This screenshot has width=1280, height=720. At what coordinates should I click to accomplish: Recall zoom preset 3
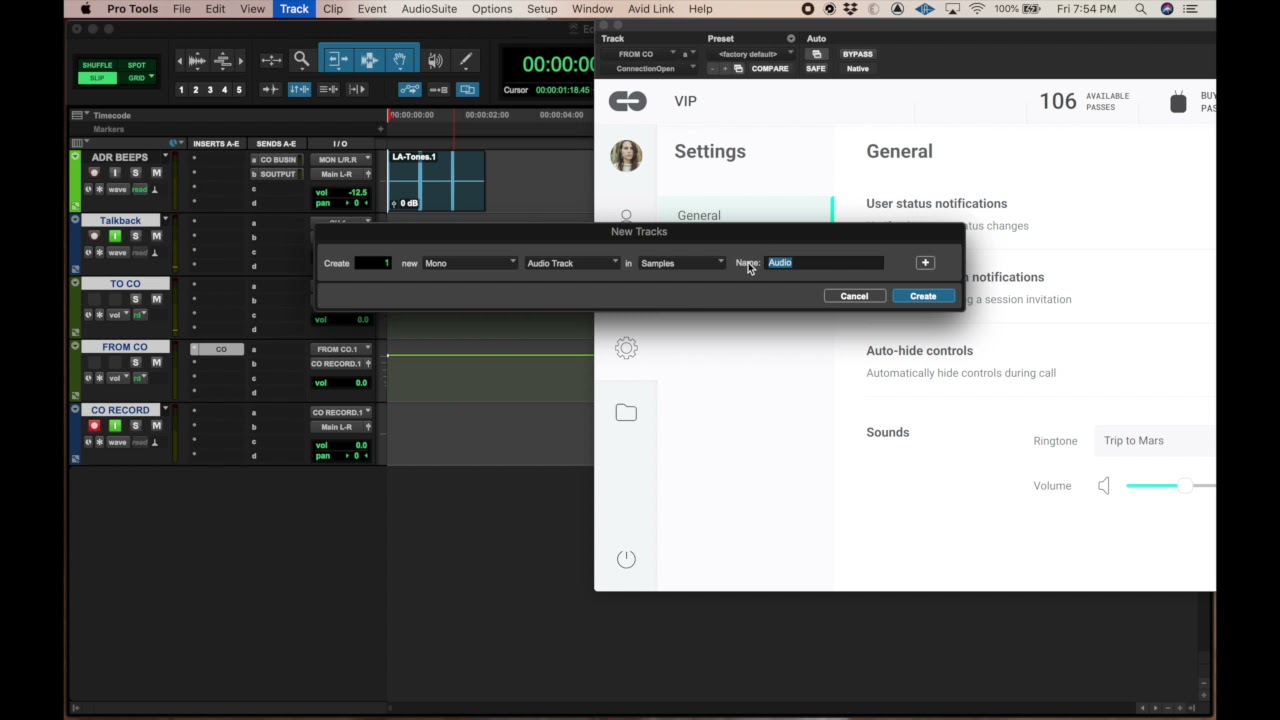point(210,90)
